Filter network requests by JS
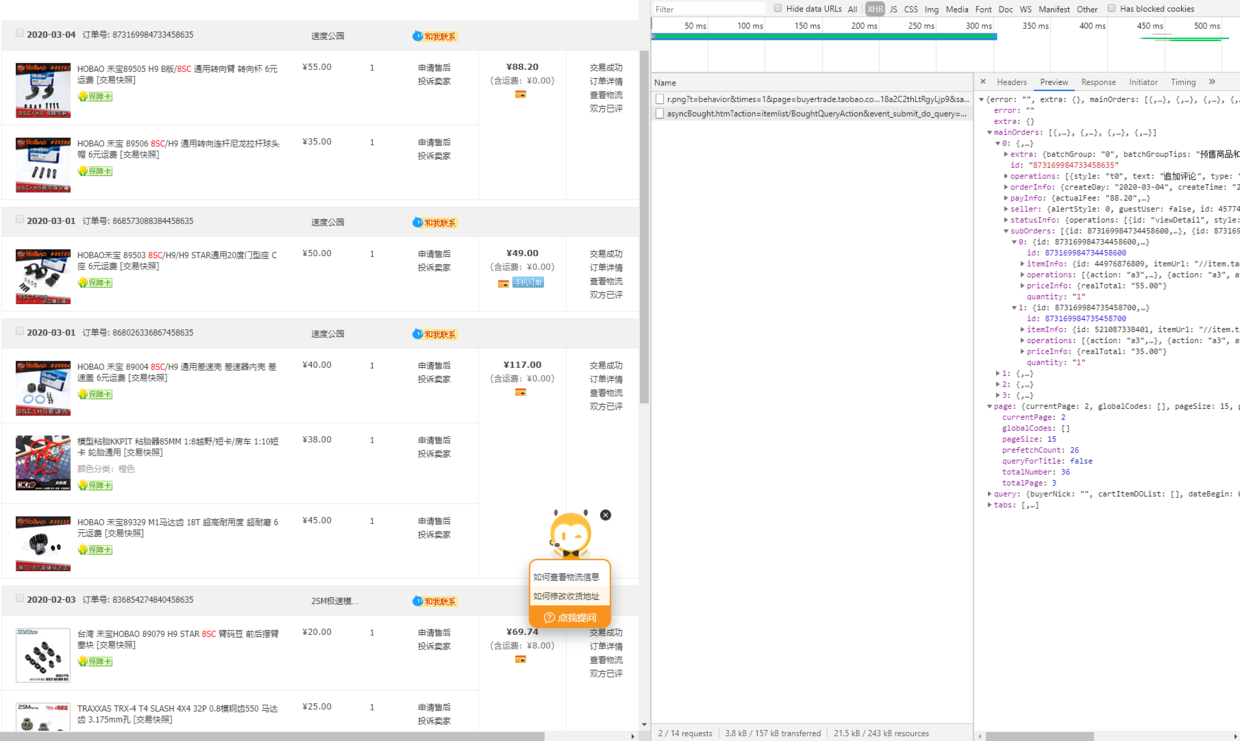The image size is (1240, 741). click(x=893, y=9)
